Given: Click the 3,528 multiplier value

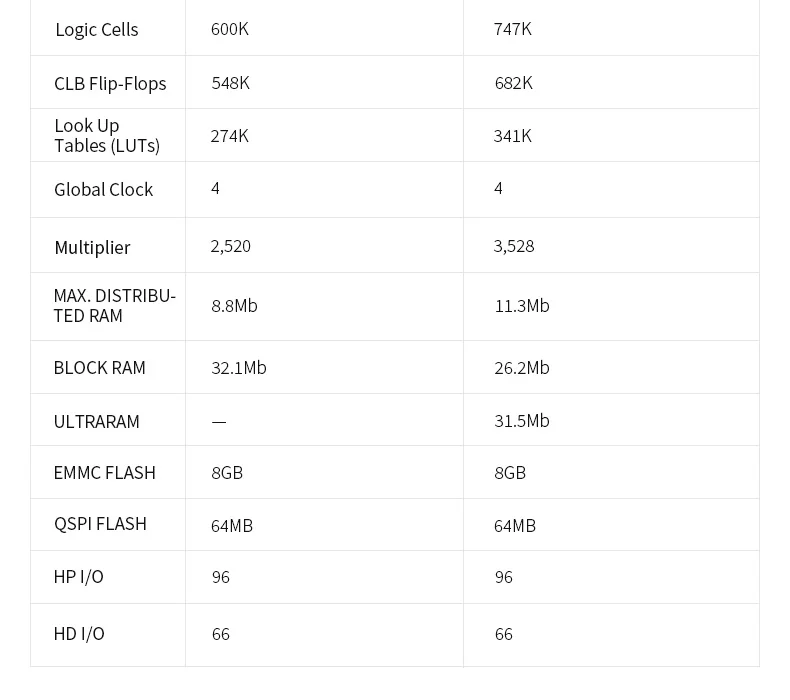Looking at the screenshot, I should point(514,246).
